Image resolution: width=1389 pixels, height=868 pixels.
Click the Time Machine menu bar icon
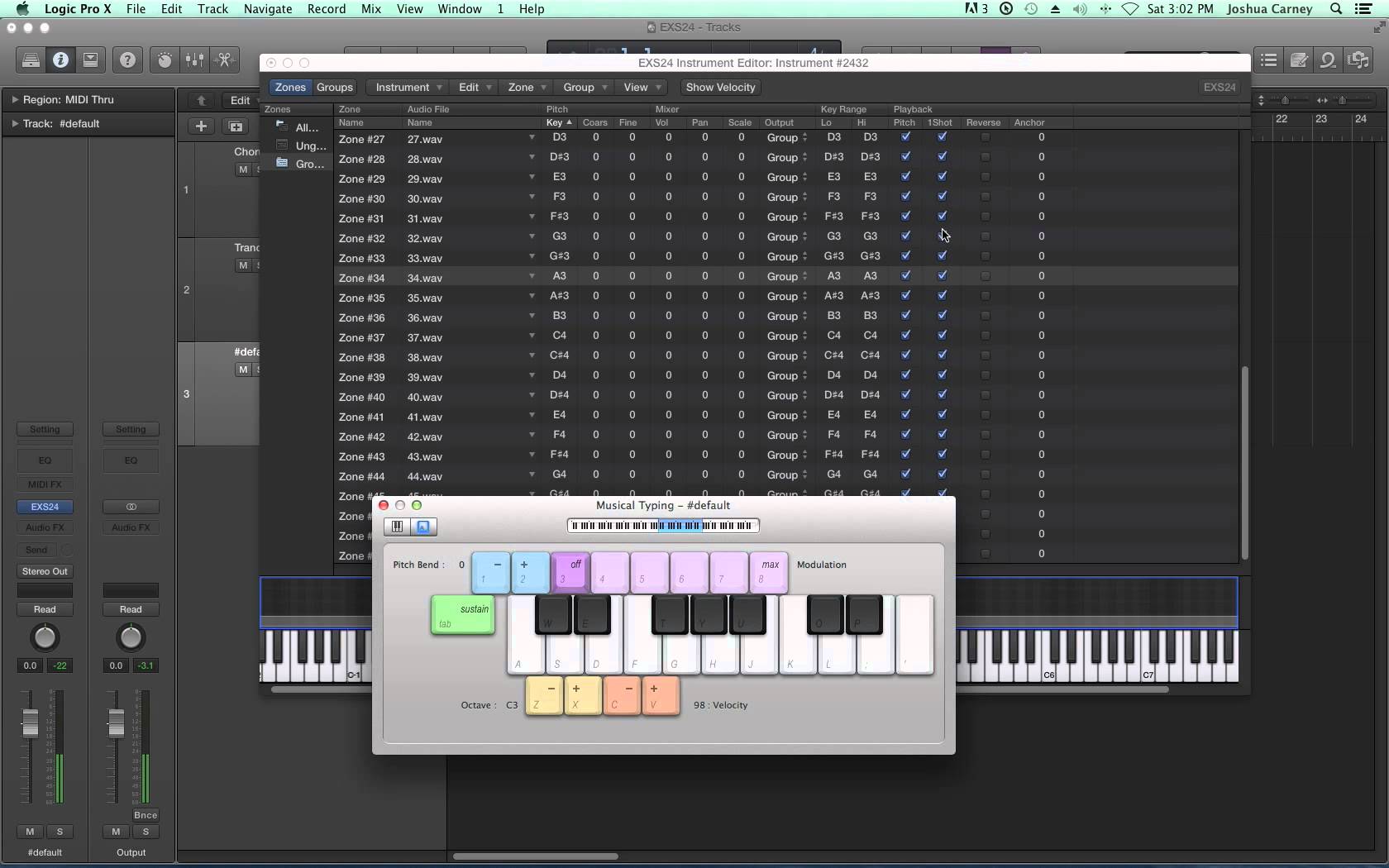(1031, 9)
